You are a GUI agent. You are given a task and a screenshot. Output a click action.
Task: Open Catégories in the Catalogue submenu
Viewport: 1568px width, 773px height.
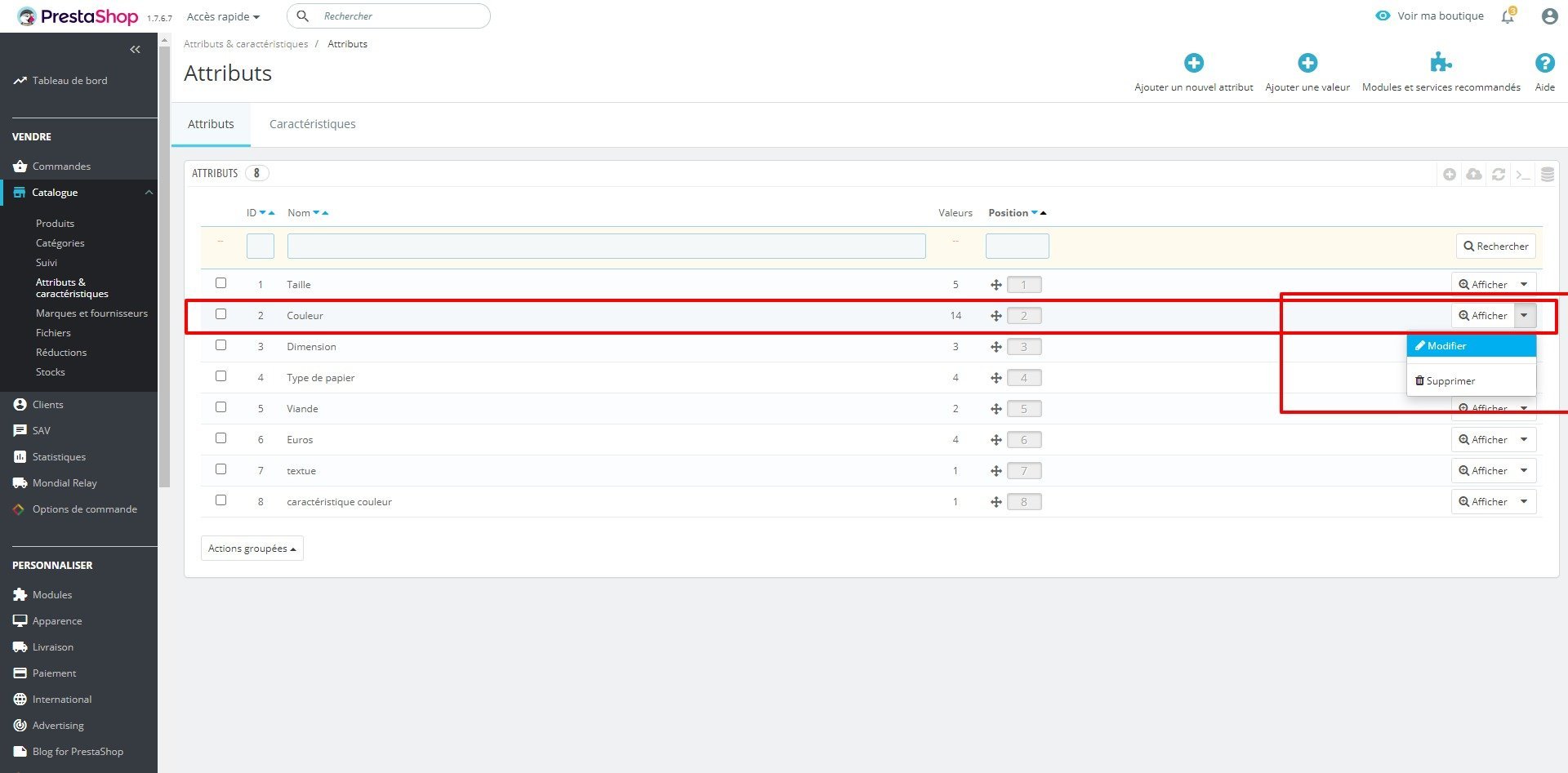60,243
